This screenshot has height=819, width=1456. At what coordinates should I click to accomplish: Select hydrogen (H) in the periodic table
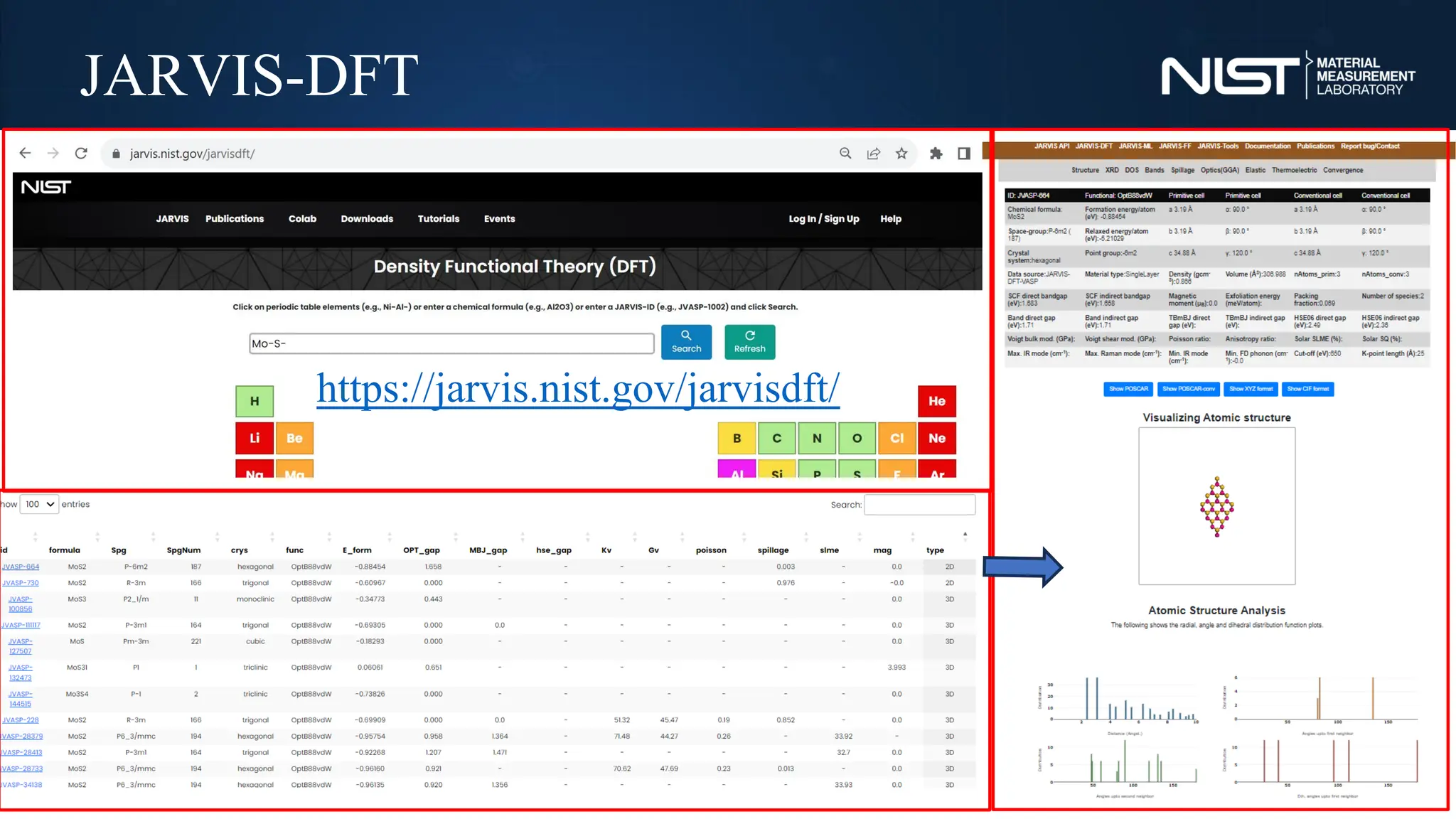point(255,401)
